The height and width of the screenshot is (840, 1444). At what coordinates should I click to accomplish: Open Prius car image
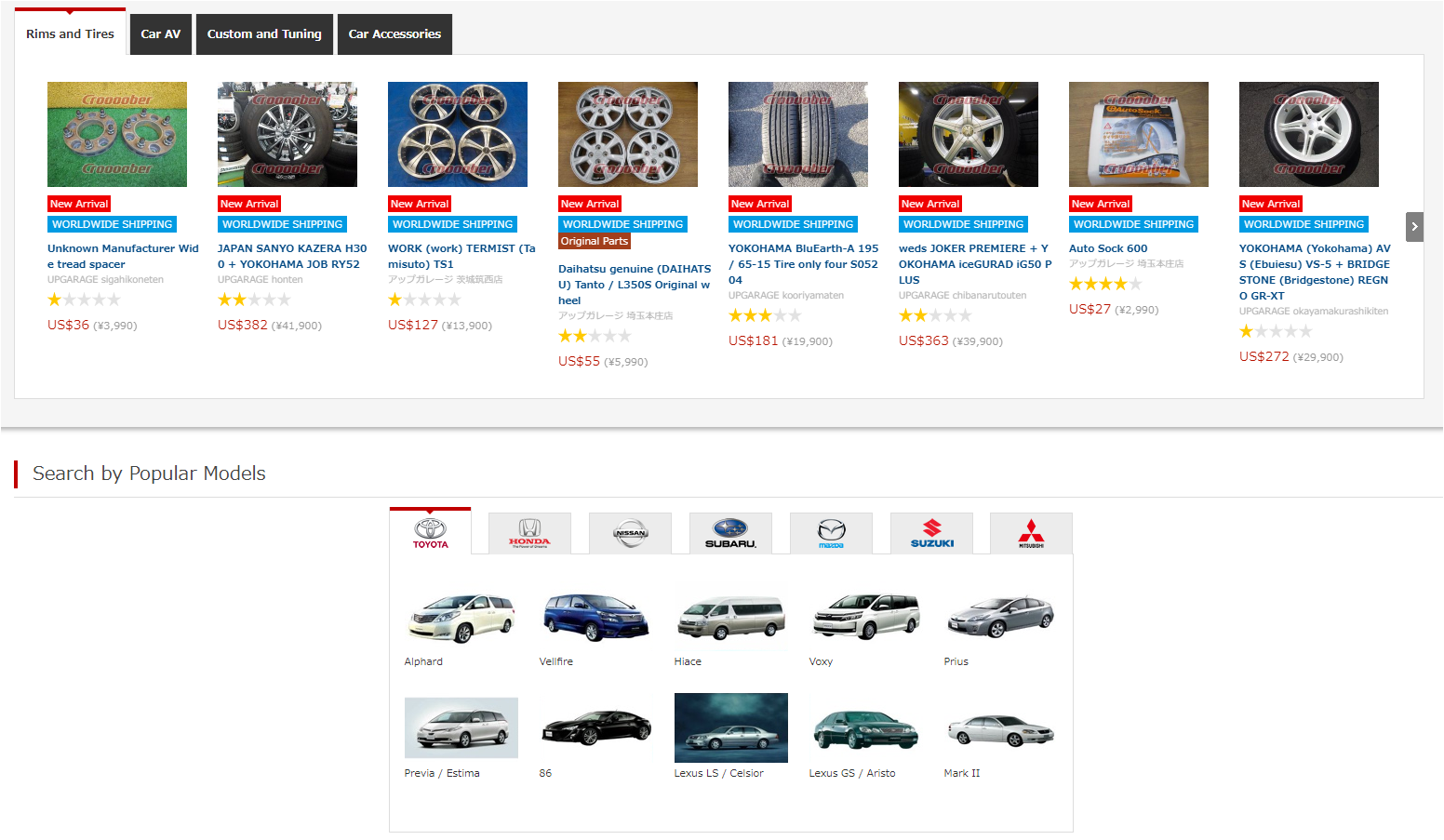[1000, 618]
